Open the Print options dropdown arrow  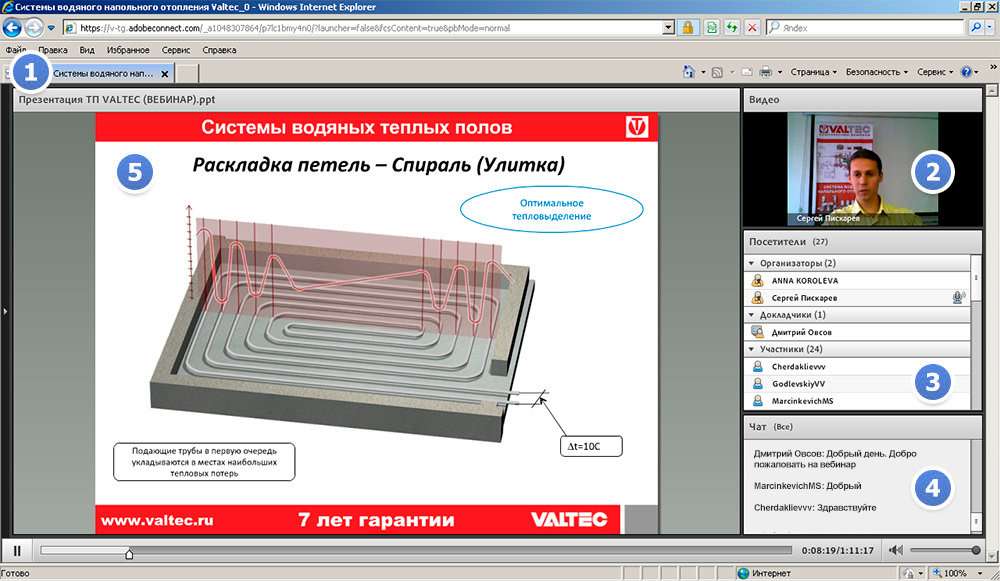779,72
